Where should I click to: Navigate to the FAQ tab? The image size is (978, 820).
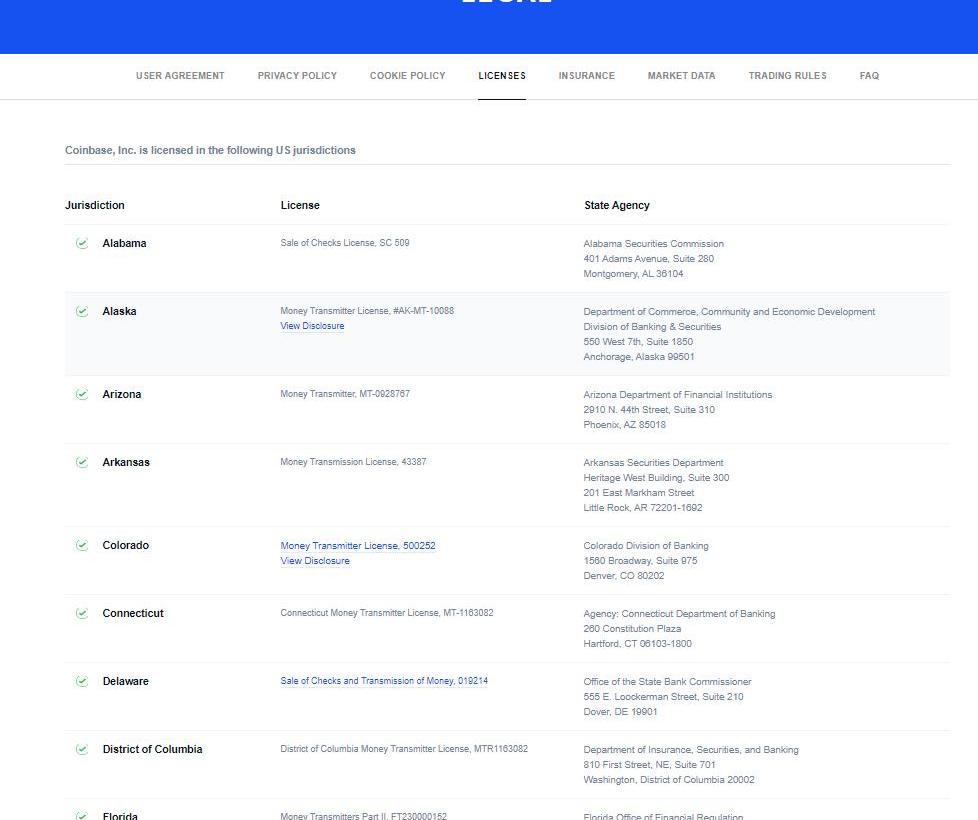click(x=869, y=76)
